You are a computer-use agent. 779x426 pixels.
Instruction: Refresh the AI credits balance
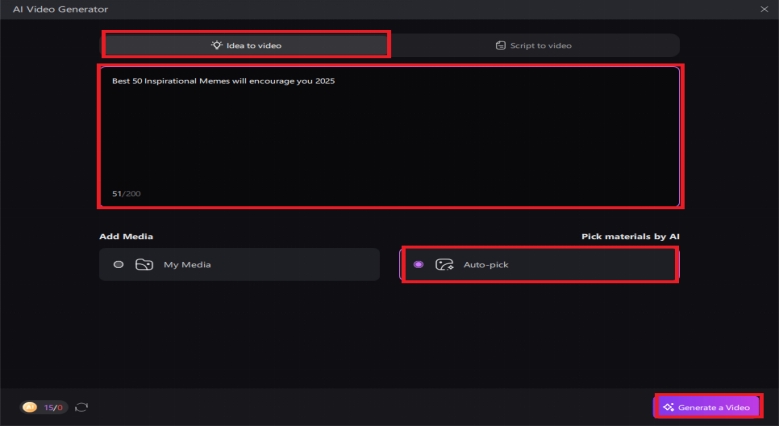click(82, 407)
